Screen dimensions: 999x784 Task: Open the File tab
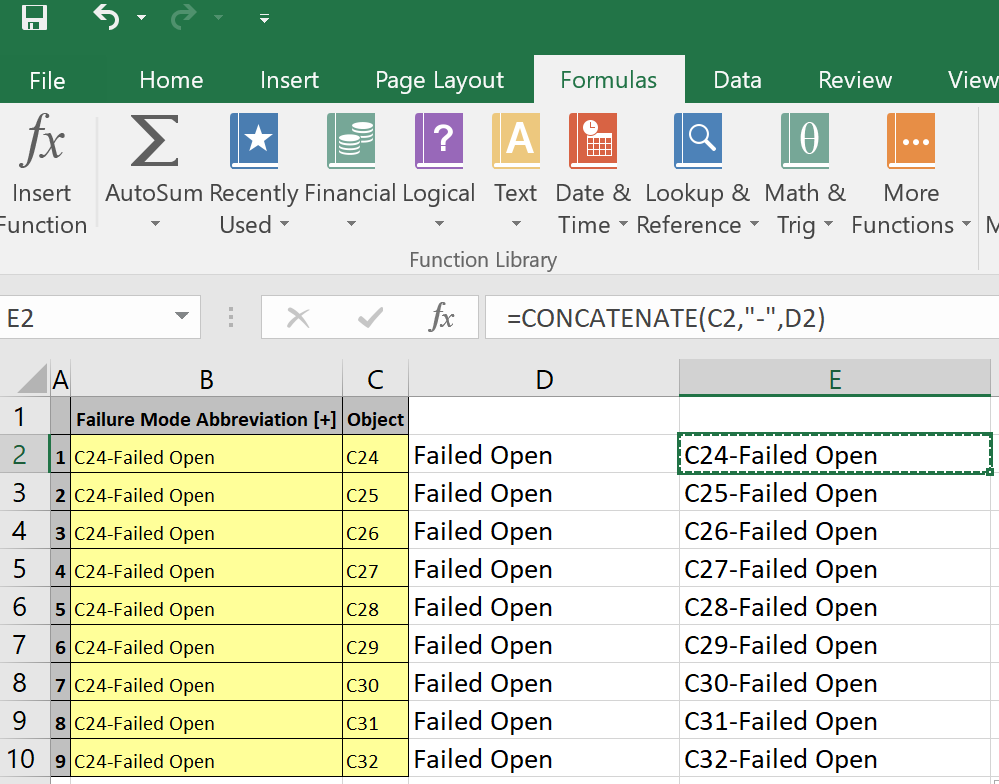(47, 80)
